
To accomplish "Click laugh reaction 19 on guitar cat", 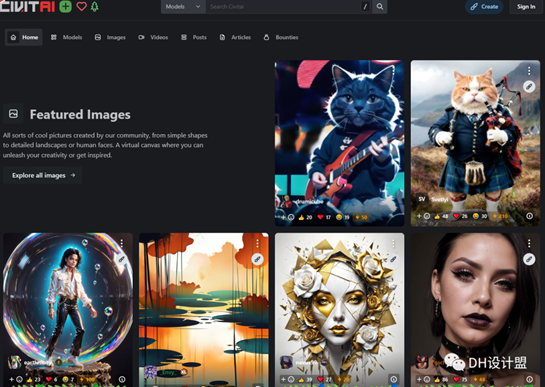I will [x=343, y=217].
